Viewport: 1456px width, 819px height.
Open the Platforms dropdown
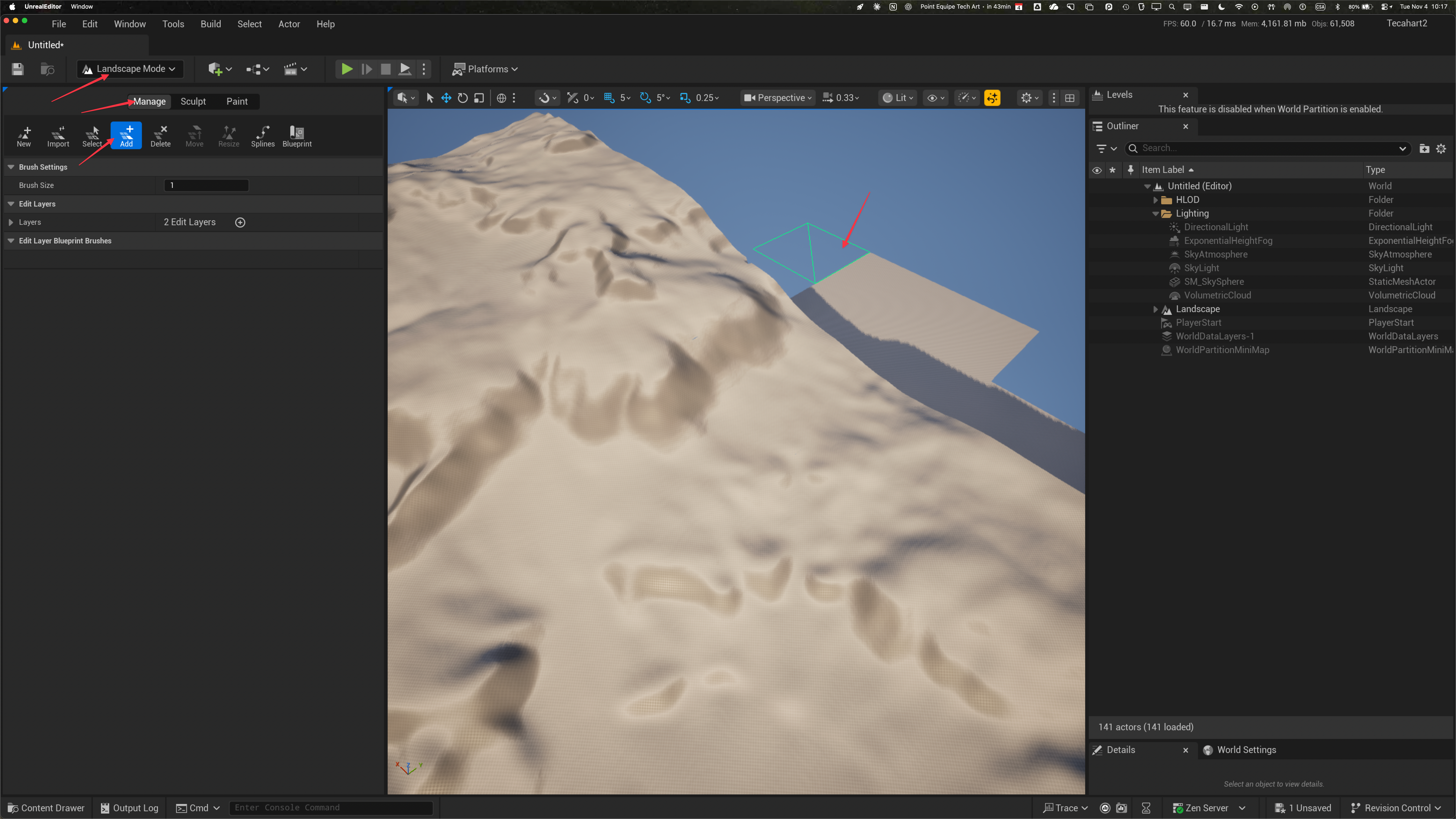[485, 69]
